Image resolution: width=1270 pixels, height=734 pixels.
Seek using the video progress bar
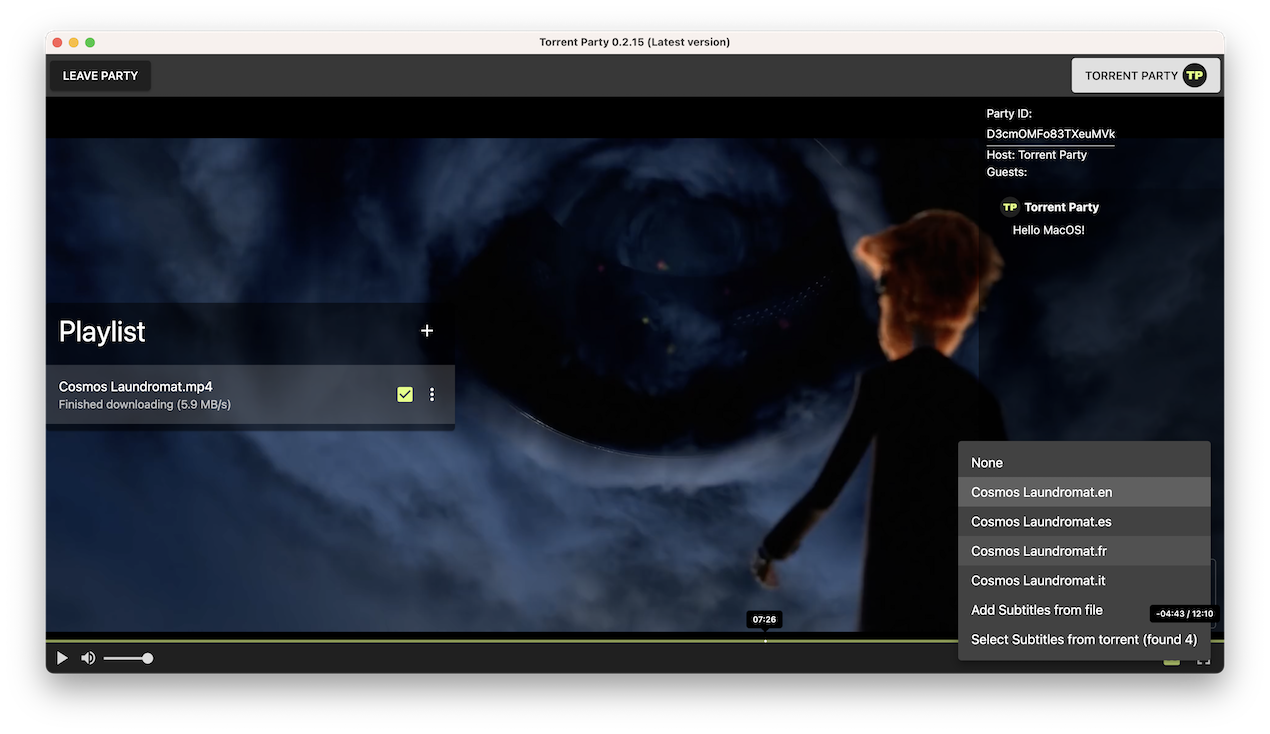point(635,641)
